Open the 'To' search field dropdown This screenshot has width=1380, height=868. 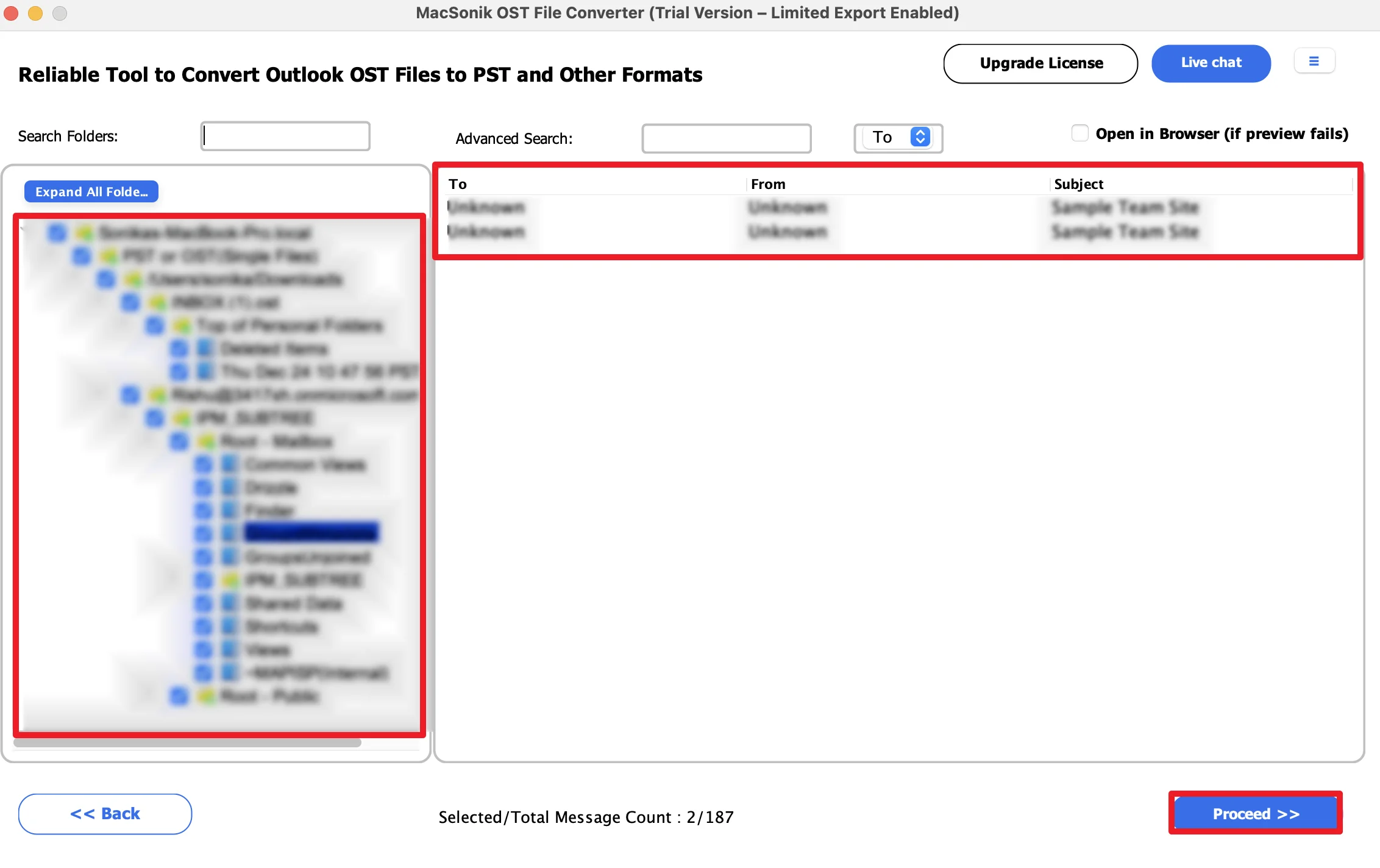(x=898, y=138)
